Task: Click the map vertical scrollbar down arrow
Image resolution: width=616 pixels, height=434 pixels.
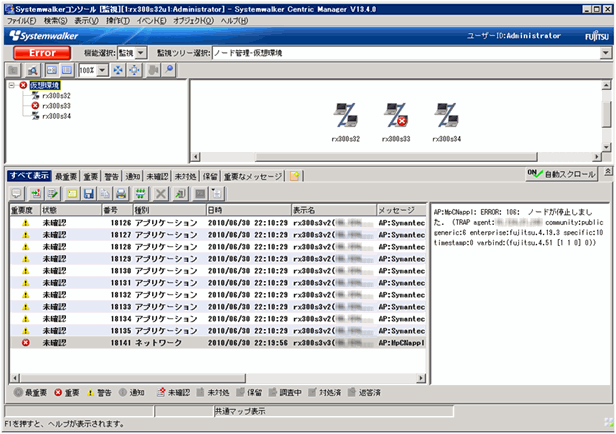Action: tap(607, 147)
